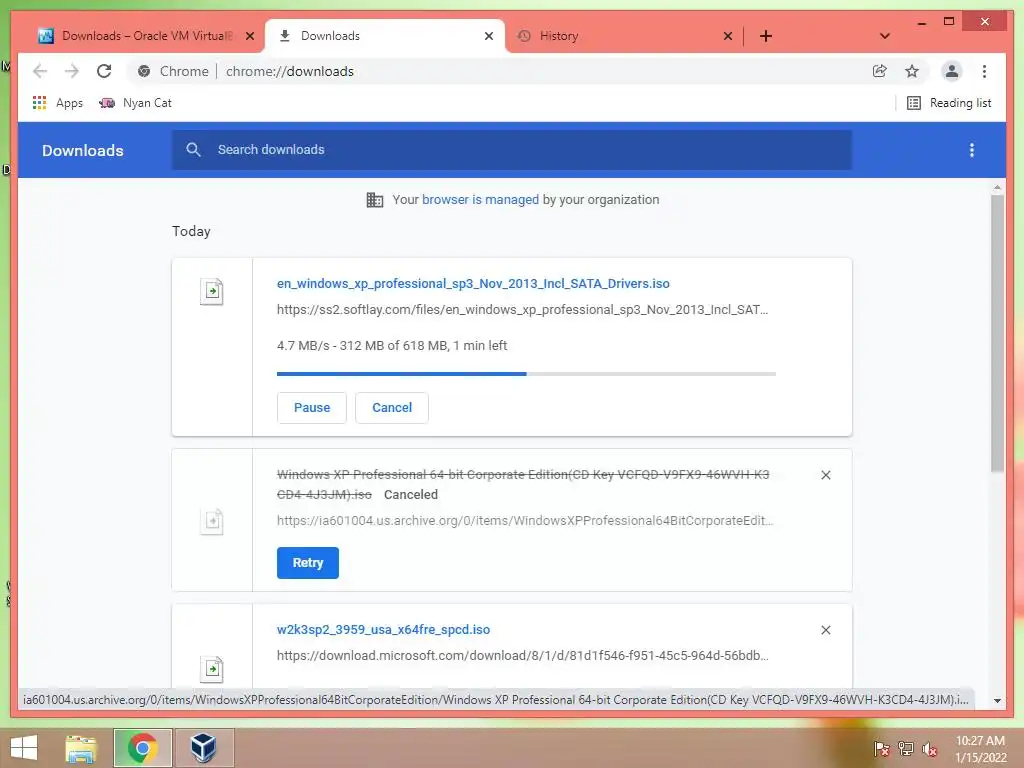Retry the canceled XP 64-bit download
The height and width of the screenshot is (768, 1024).
click(308, 563)
